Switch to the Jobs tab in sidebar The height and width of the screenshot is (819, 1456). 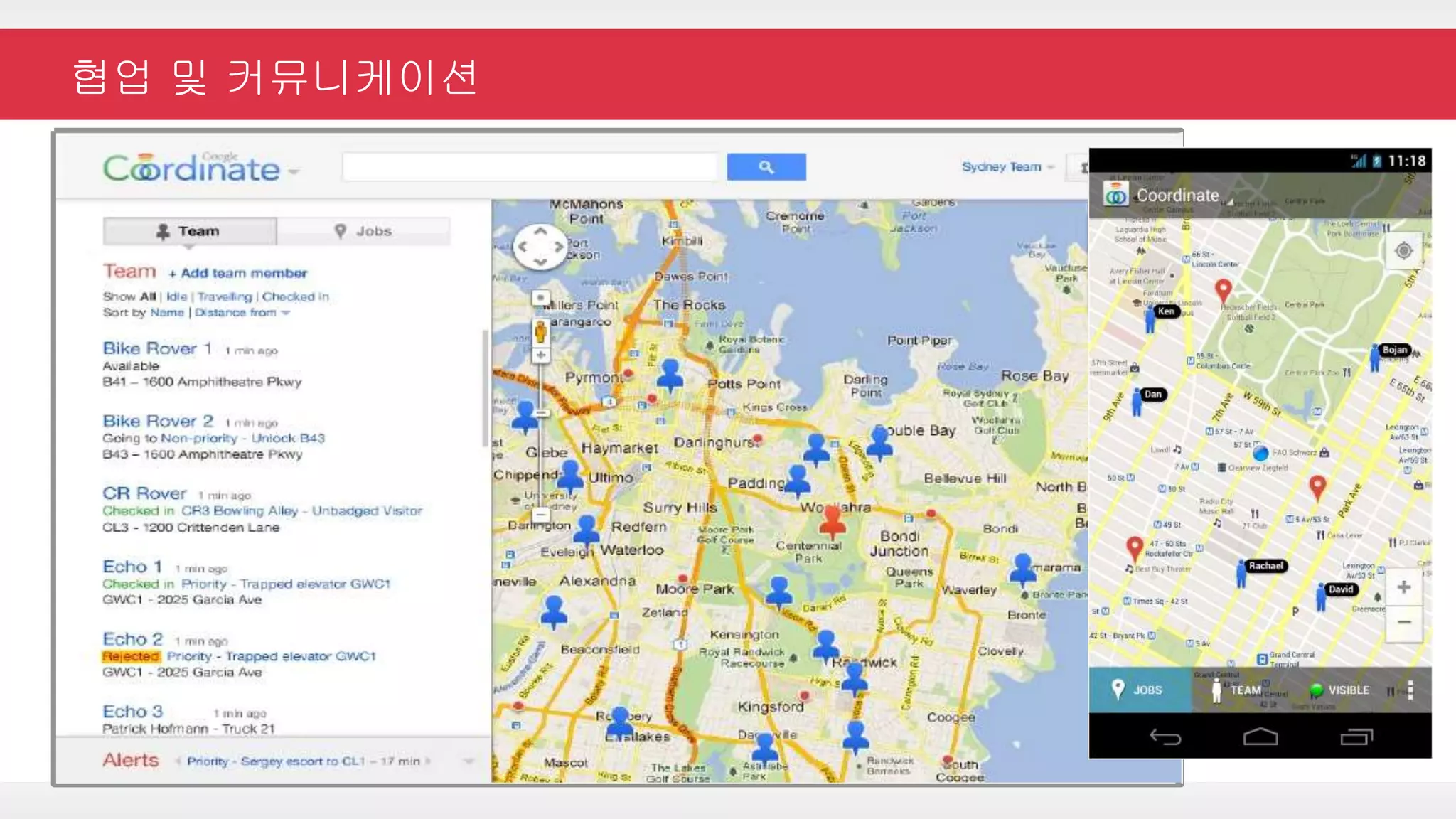click(363, 231)
